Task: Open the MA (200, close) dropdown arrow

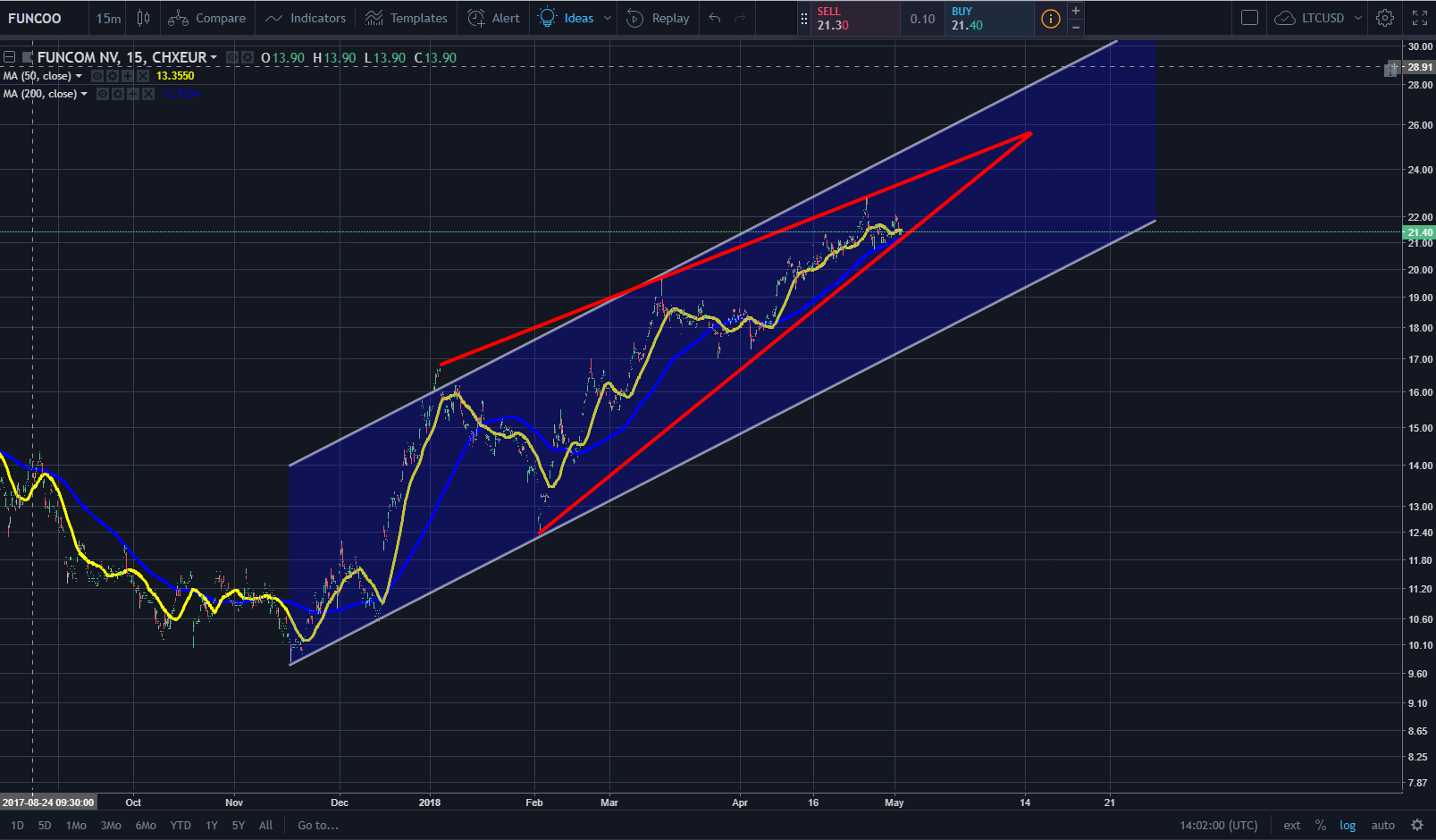Action: [84, 94]
